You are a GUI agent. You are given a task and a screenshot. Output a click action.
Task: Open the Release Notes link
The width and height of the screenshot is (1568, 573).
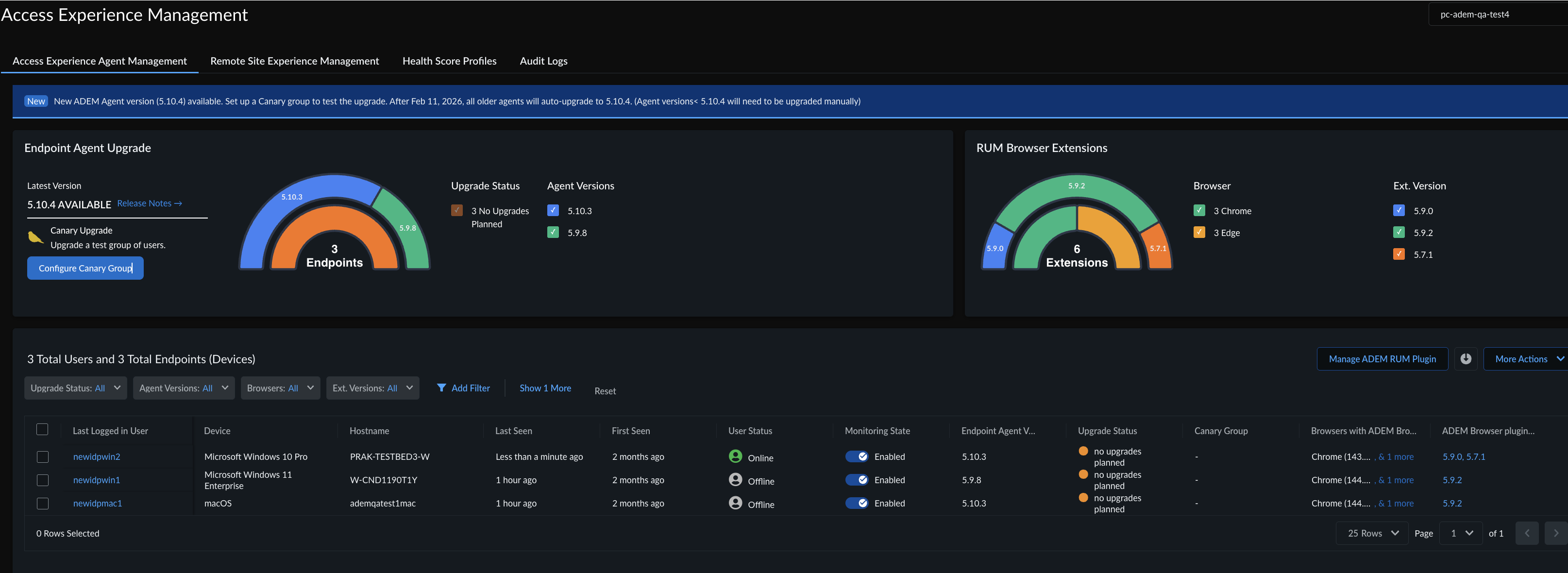[149, 203]
